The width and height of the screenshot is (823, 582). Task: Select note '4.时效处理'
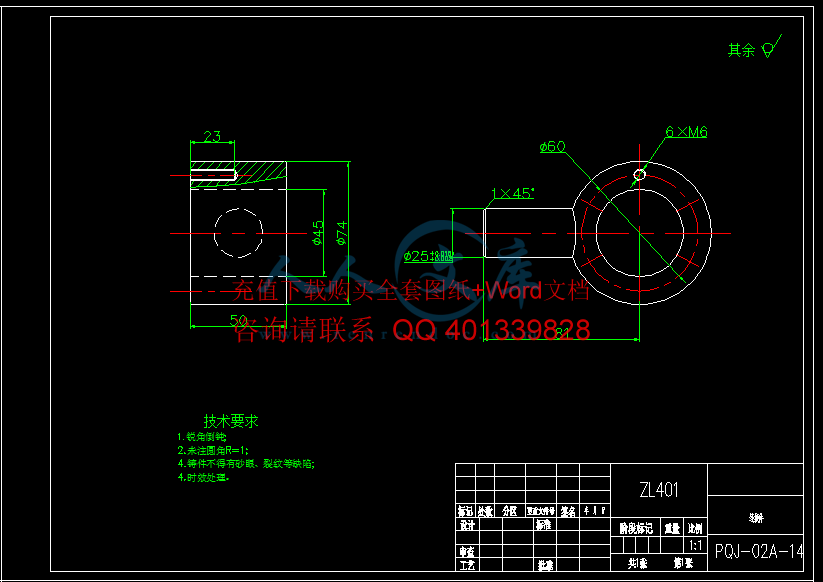[x=204, y=478]
